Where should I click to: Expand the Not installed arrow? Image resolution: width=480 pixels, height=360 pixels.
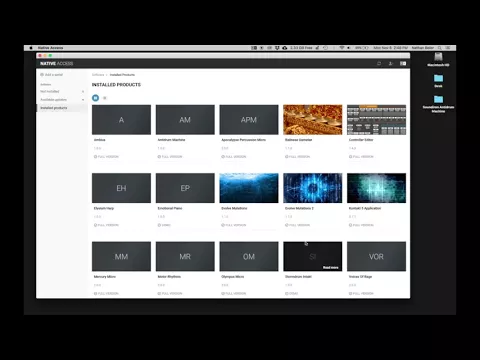pyautogui.click(x=83, y=91)
